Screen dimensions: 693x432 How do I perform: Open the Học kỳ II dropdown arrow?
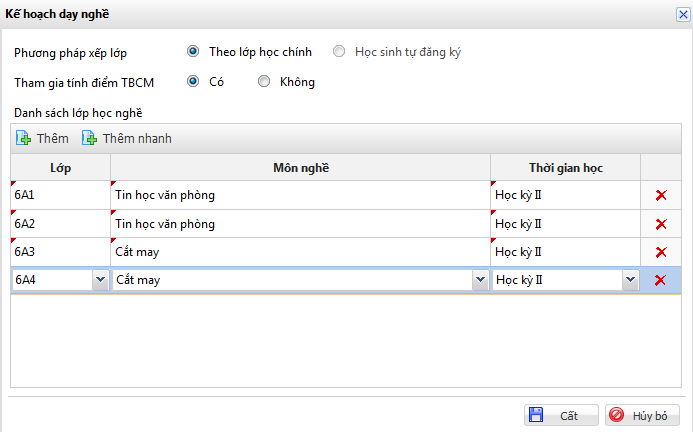point(630,281)
